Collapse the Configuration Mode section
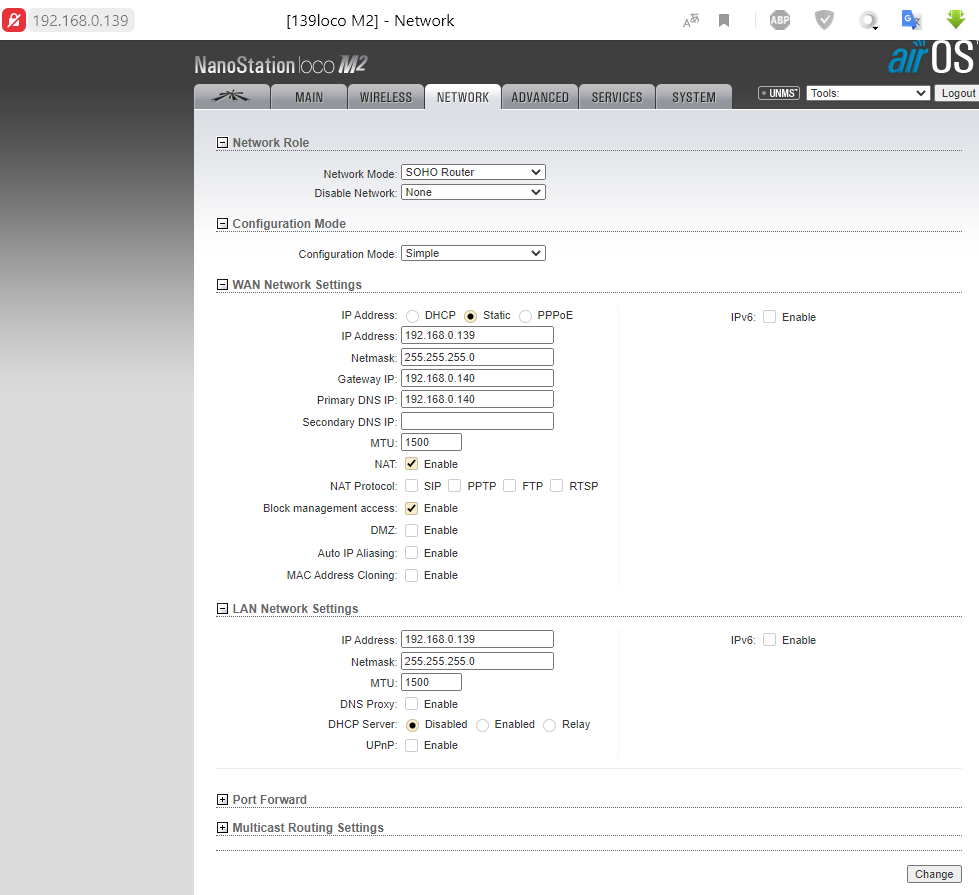979x895 pixels. pos(222,224)
